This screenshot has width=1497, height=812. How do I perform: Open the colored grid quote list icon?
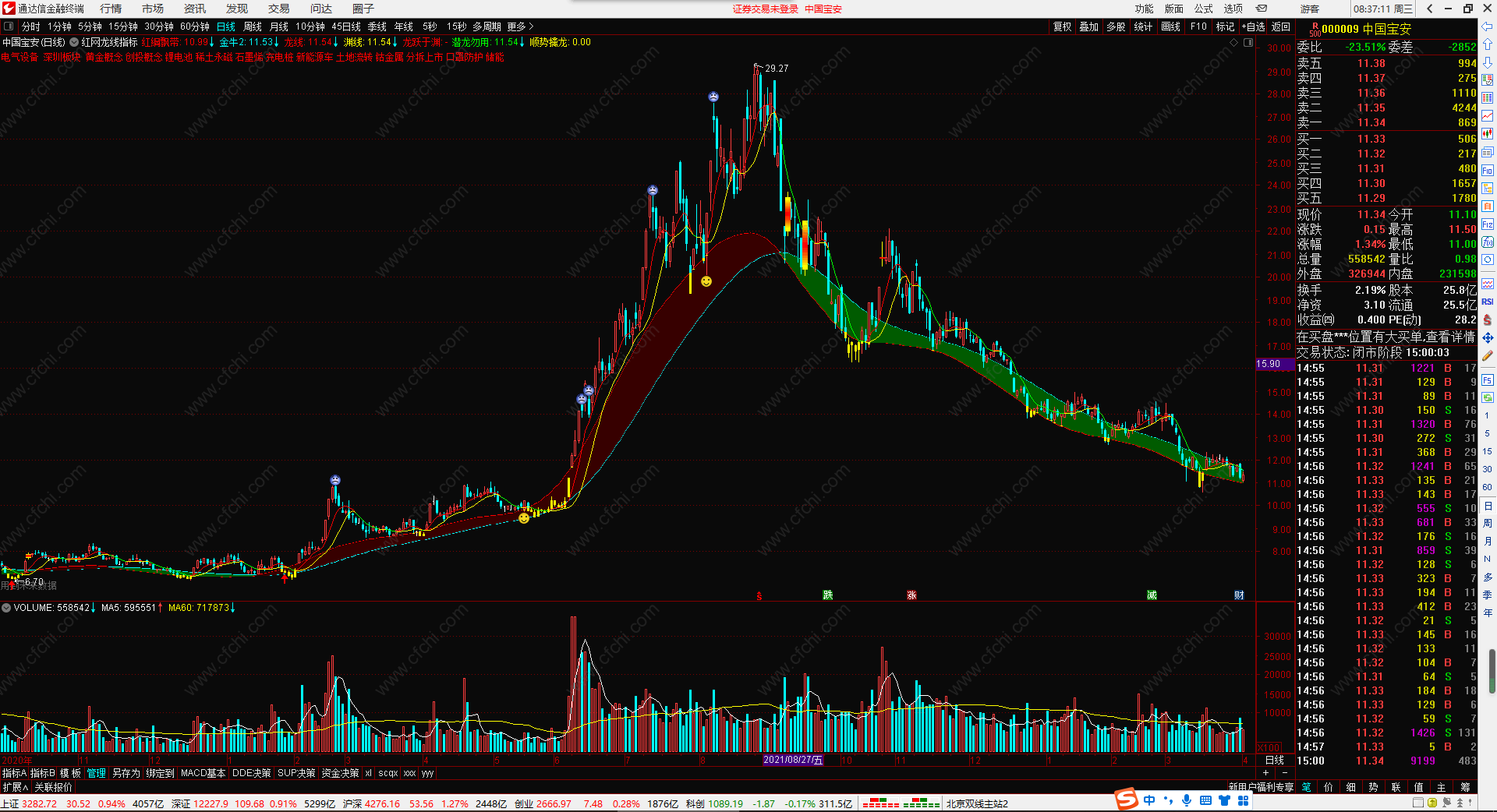(x=1488, y=98)
